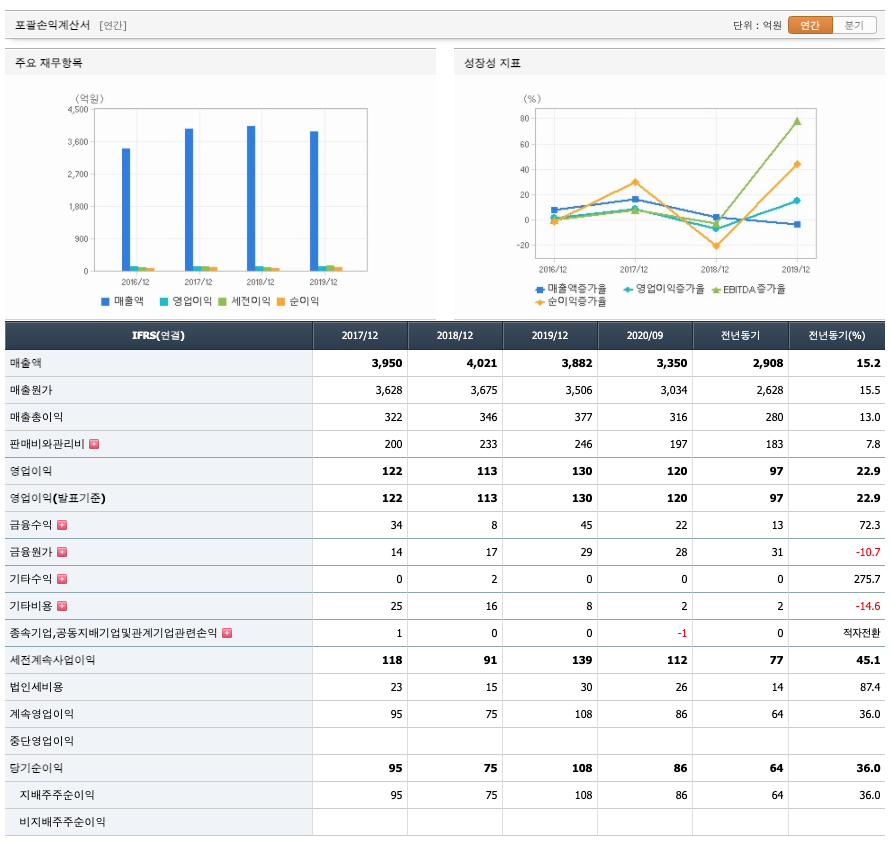Select the 2020/09 column header
Viewport: 890px width, 844px height.
point(645,335)
